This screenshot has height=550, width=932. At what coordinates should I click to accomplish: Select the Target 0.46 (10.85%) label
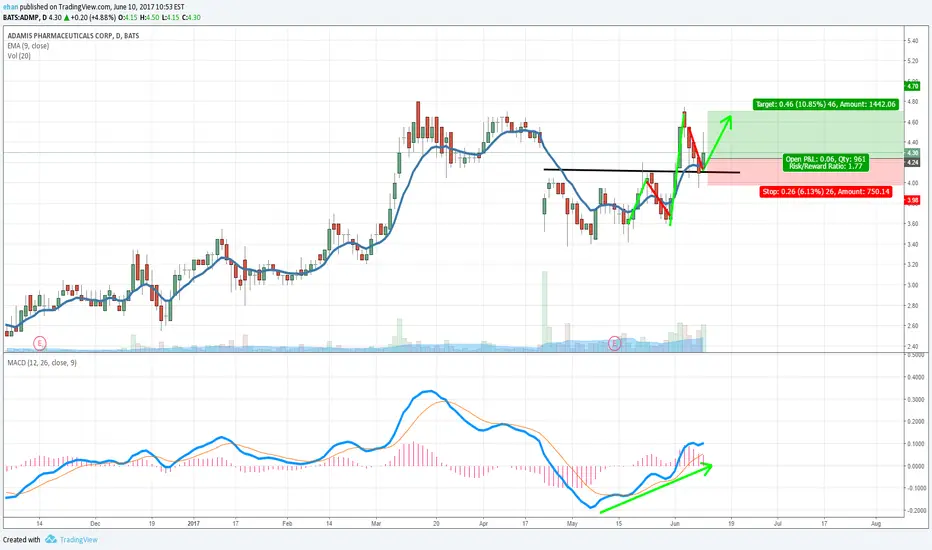tap(825, 104)
